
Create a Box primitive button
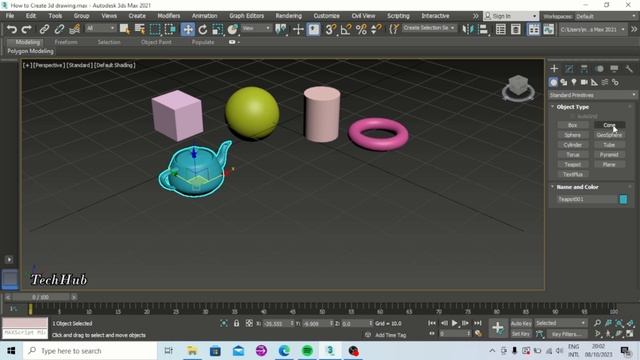[x=573, y=125]
